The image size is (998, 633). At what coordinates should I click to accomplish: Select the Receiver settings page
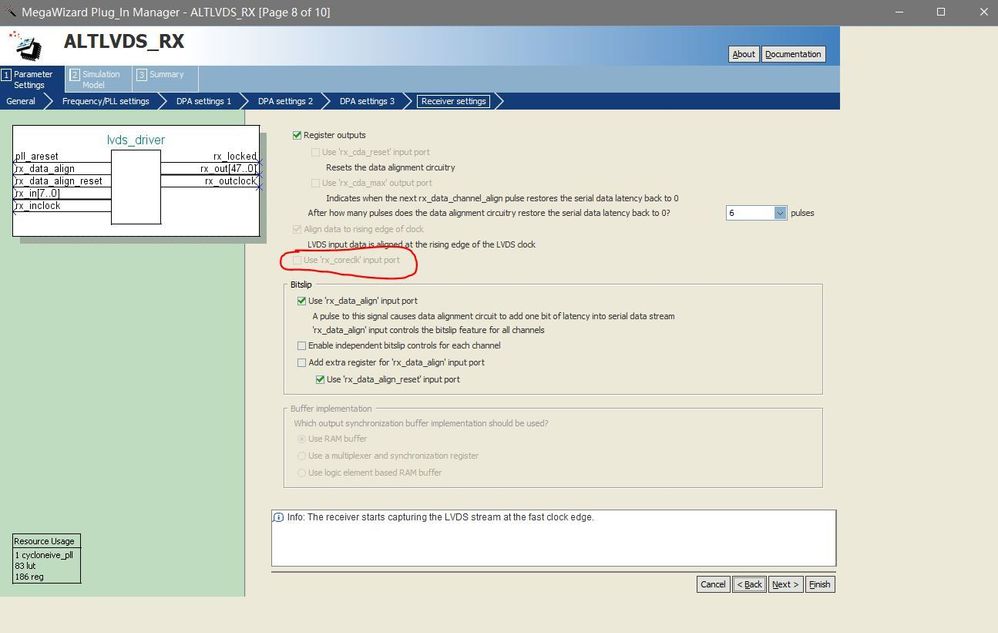[x=453, y=101]
